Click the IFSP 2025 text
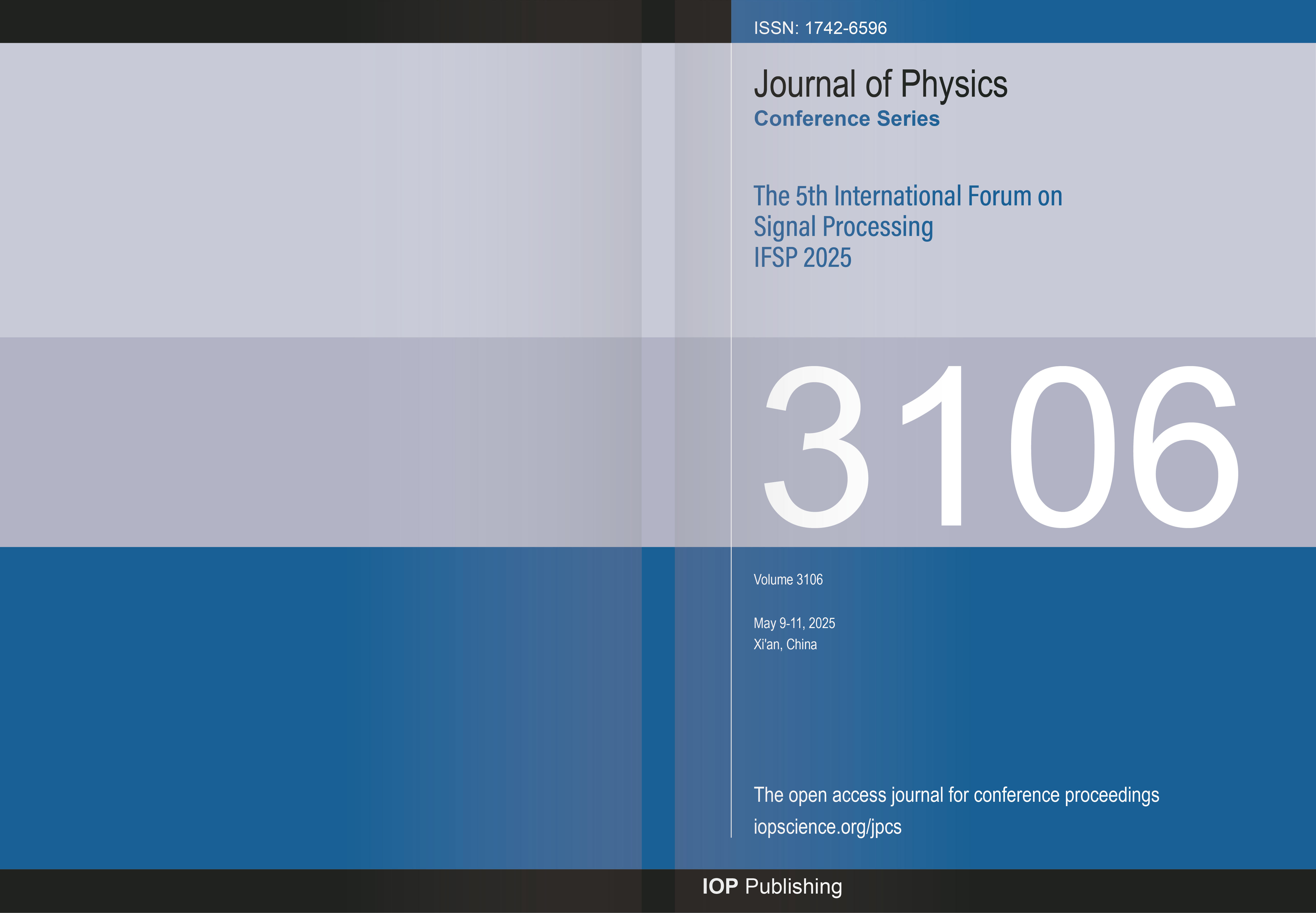1316x913 pixels. (x=802, y=258)
